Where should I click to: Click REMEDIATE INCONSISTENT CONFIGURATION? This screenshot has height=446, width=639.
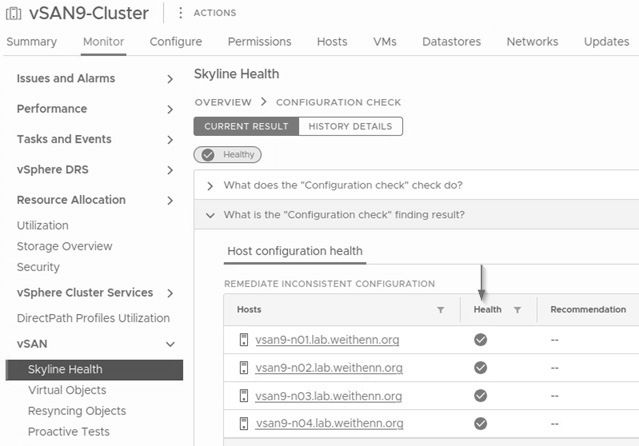coord(329,284)
